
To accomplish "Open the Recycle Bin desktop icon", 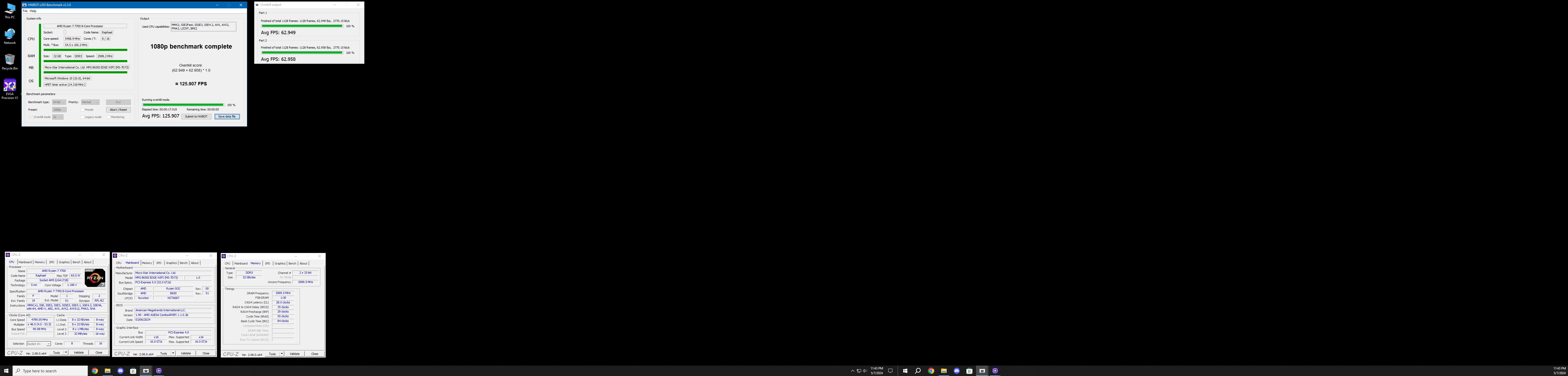I will (10, 61).
